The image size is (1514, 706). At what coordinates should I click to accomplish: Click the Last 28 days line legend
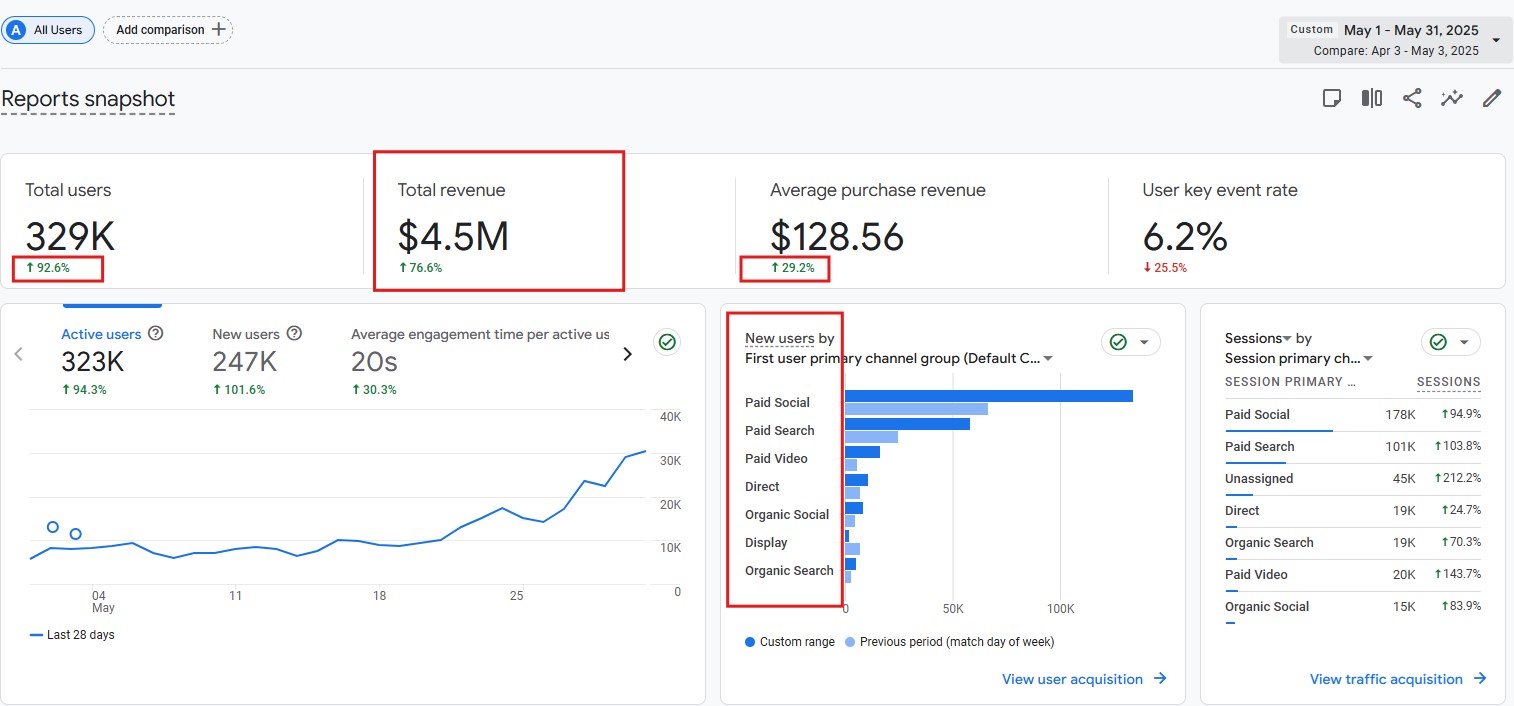(x=72, y=635)
